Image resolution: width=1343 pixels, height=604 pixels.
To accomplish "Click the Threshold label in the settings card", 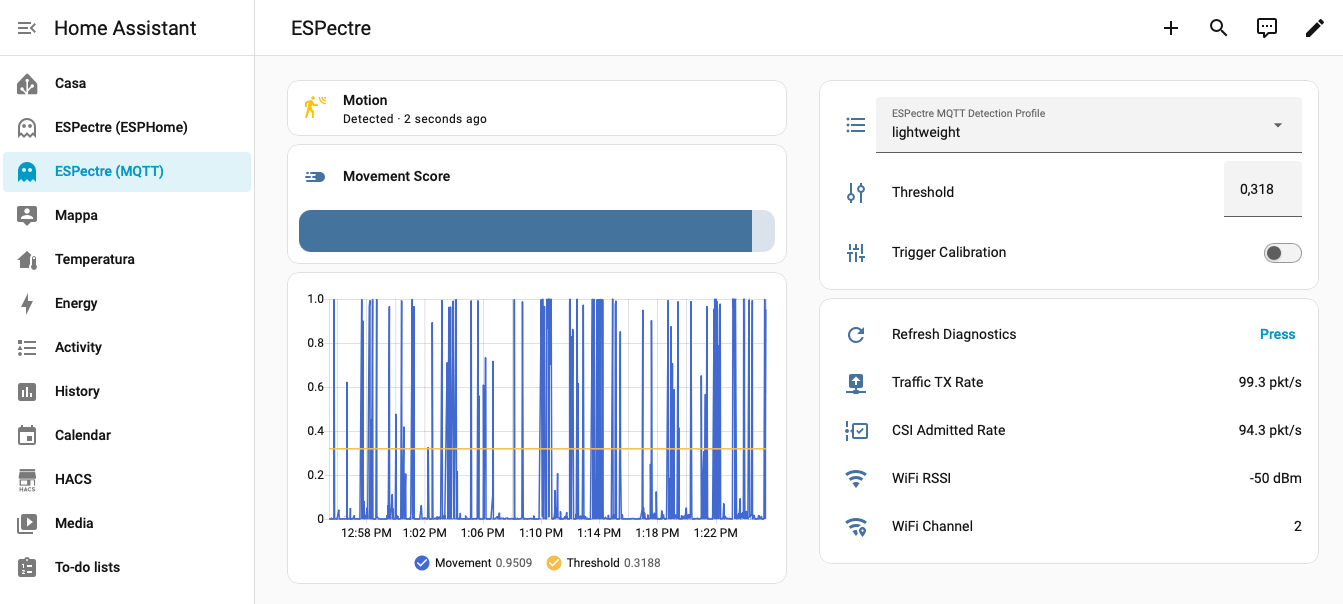I will coord(923,193).
